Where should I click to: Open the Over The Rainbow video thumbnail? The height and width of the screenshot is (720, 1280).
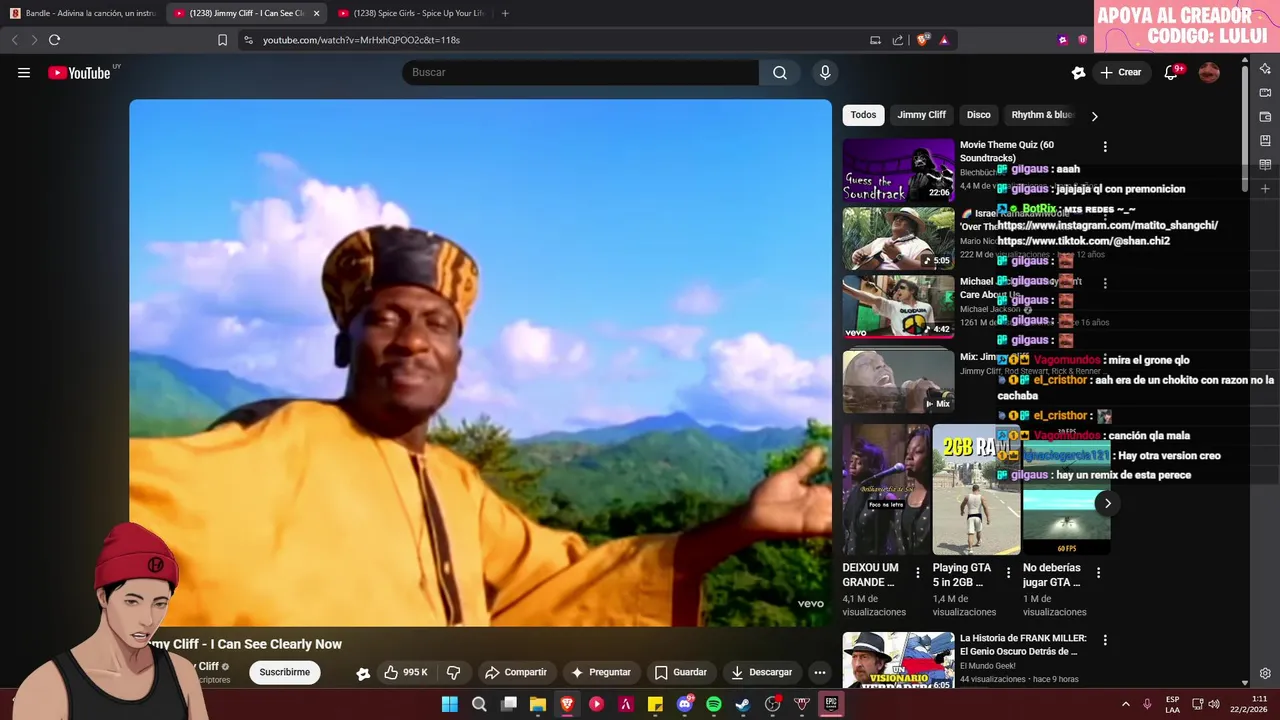pos(898,238)
